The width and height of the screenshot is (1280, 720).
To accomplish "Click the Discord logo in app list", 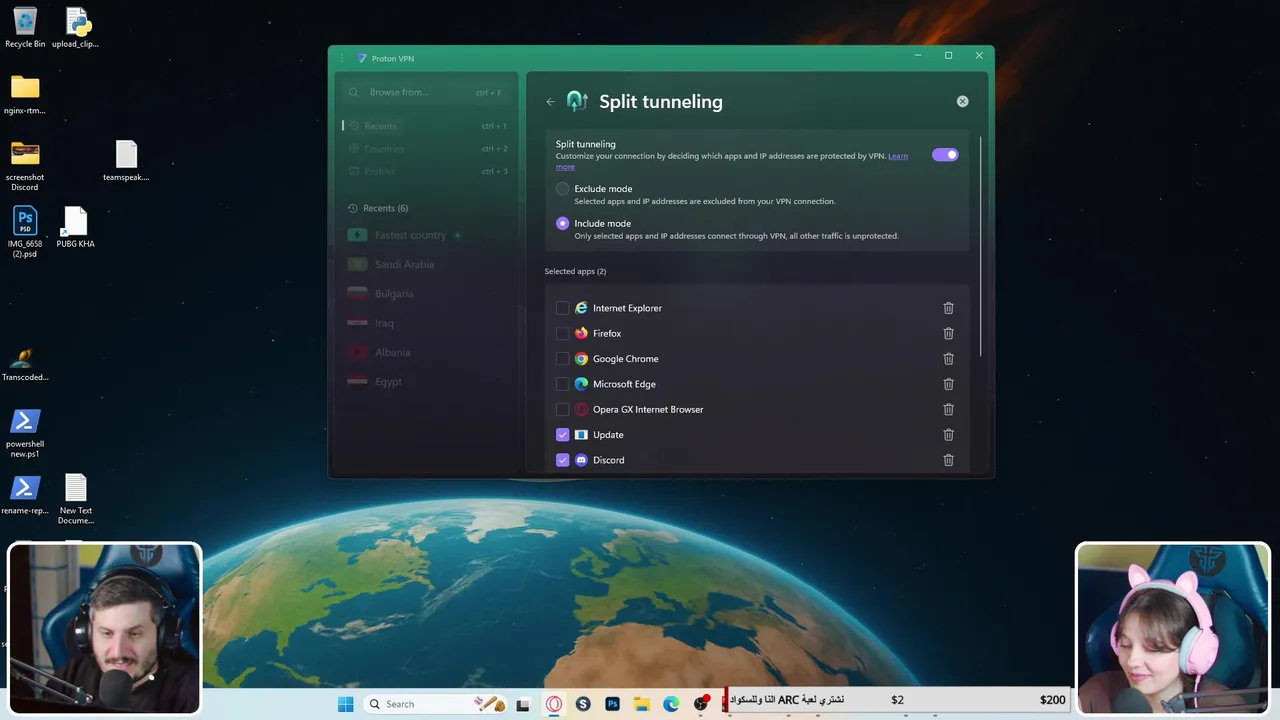I will point(581,460).
